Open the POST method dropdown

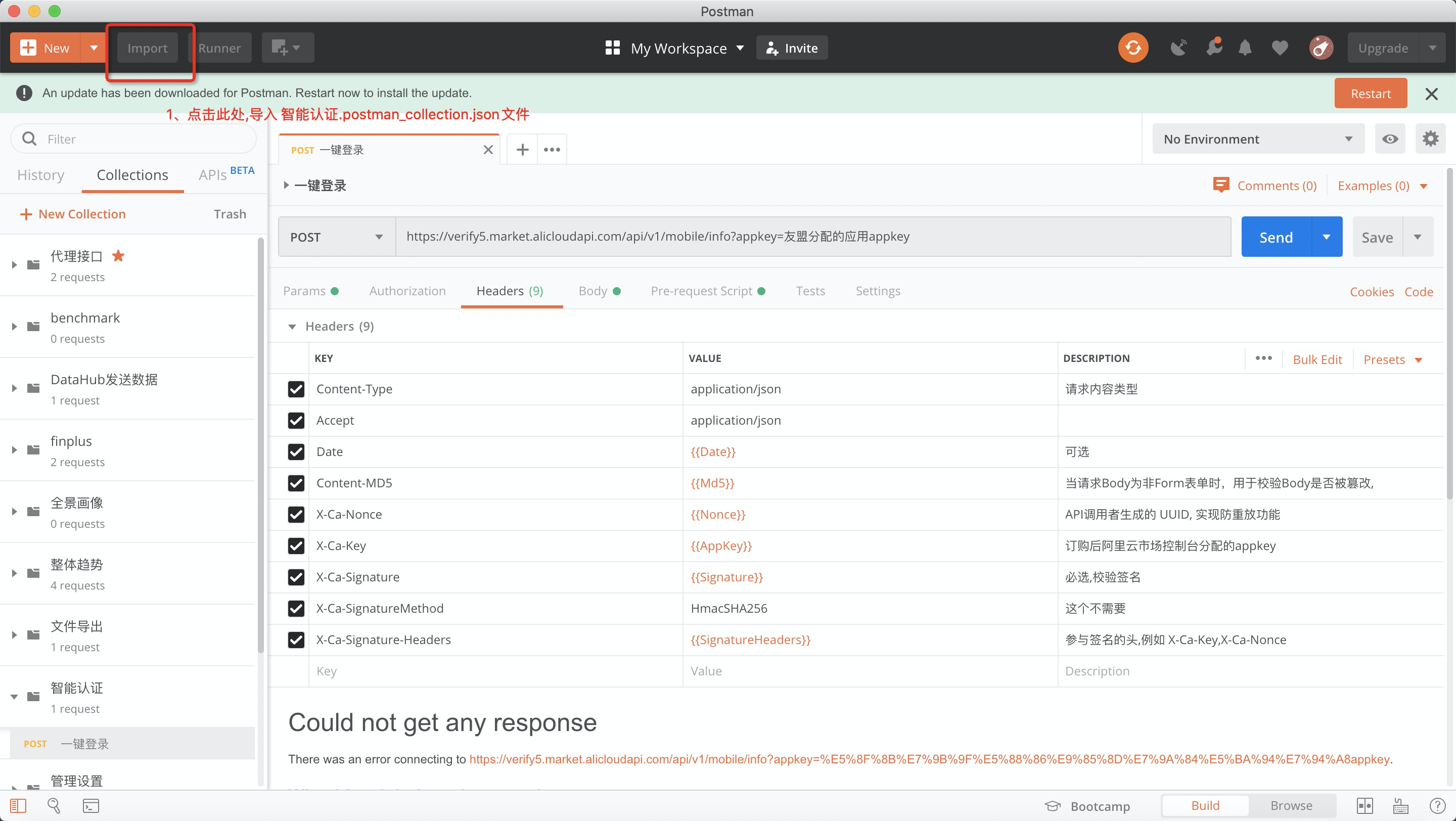click(x=337, y=237)
